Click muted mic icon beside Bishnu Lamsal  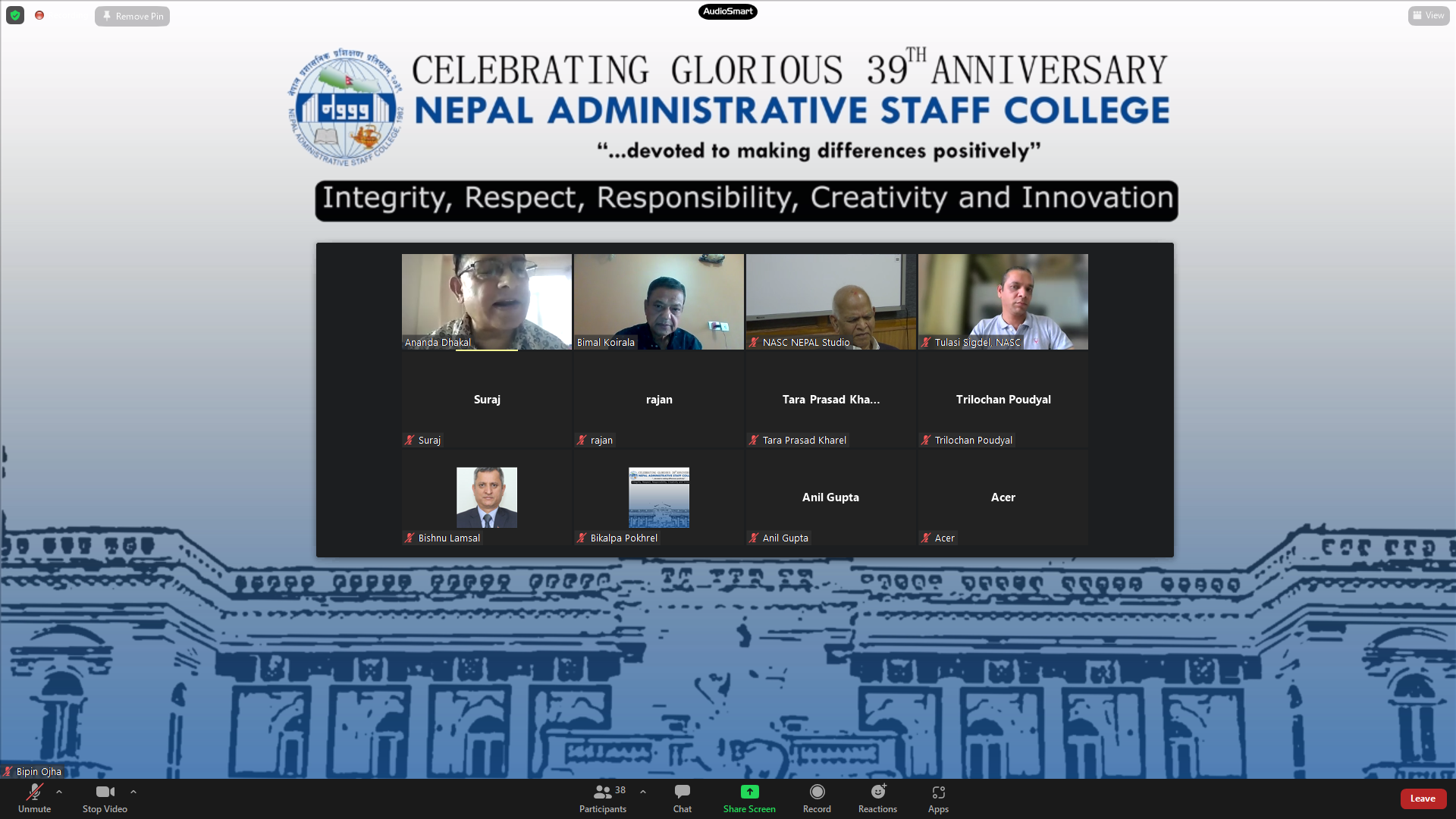(x=409, y=538)
